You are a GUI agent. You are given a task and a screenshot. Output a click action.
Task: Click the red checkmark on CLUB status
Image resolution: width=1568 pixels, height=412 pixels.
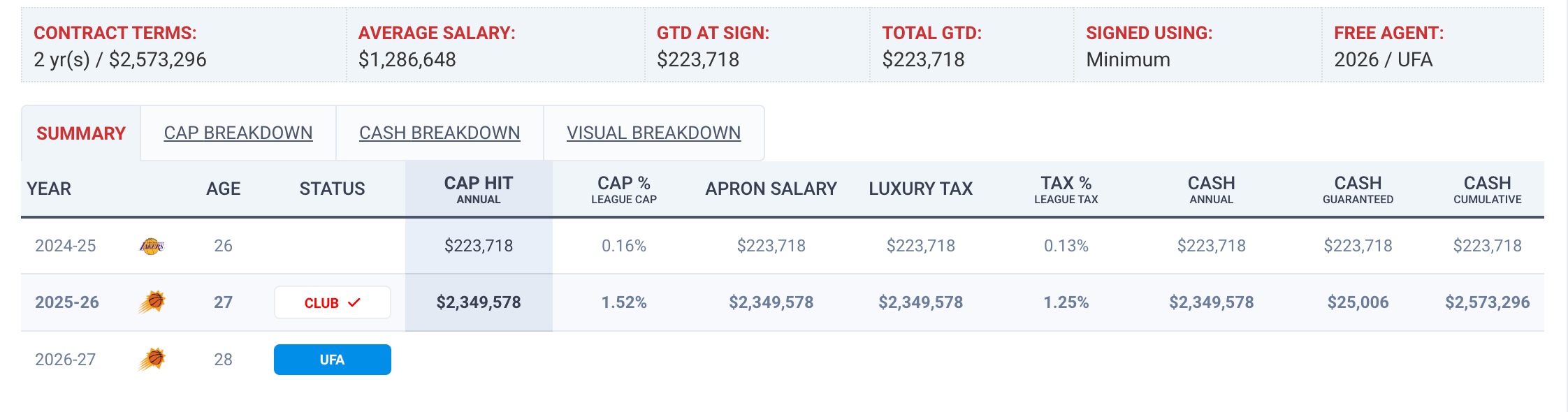click(354, 302)
